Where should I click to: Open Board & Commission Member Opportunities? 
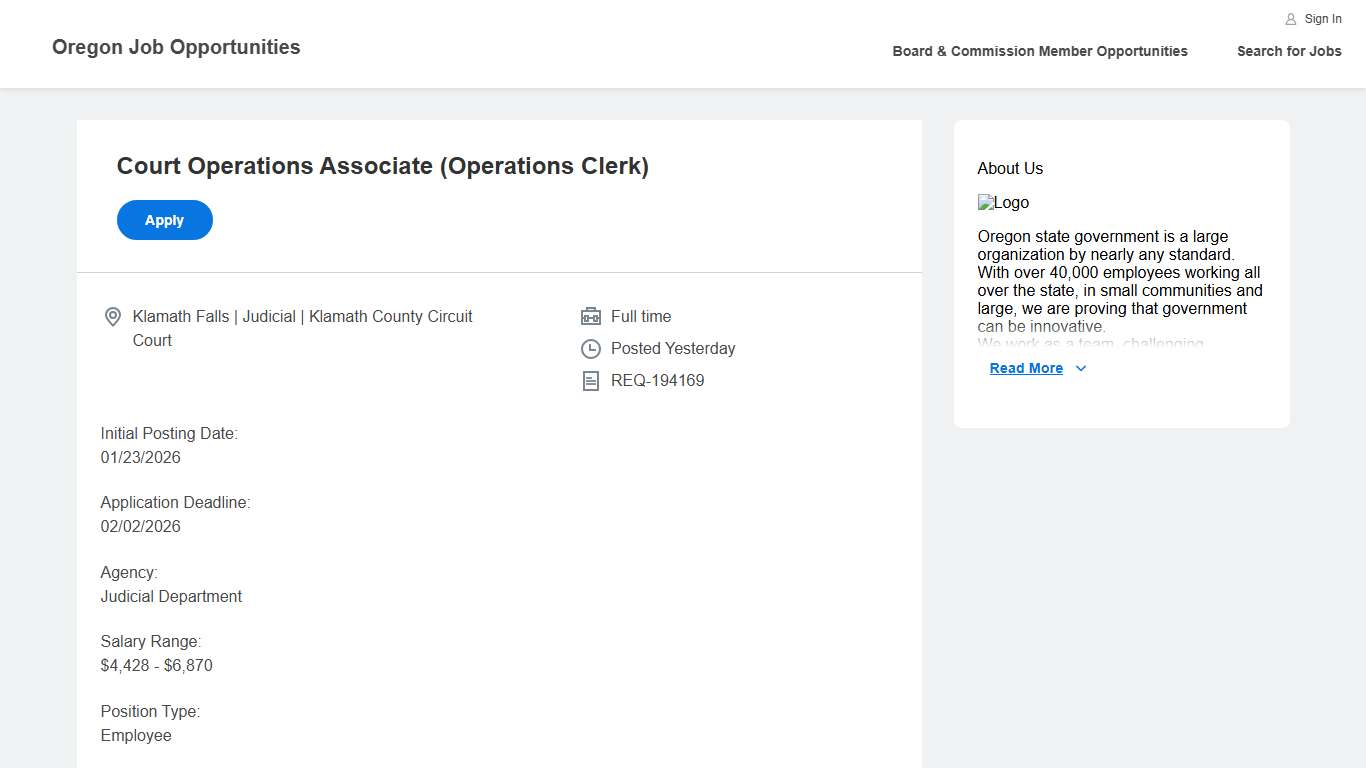coord(1040,51)
